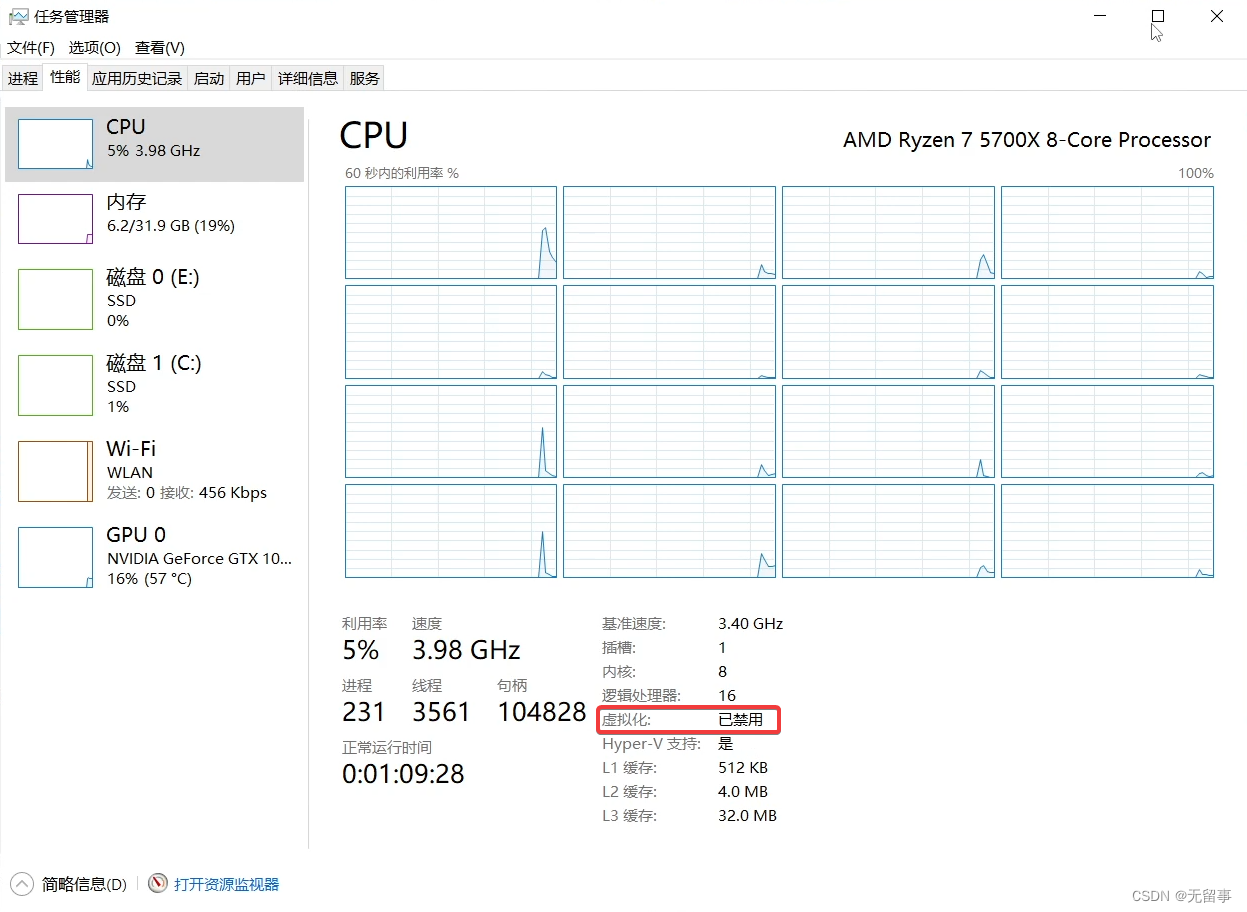Open the 文件(F) menu

click(30, 47)
